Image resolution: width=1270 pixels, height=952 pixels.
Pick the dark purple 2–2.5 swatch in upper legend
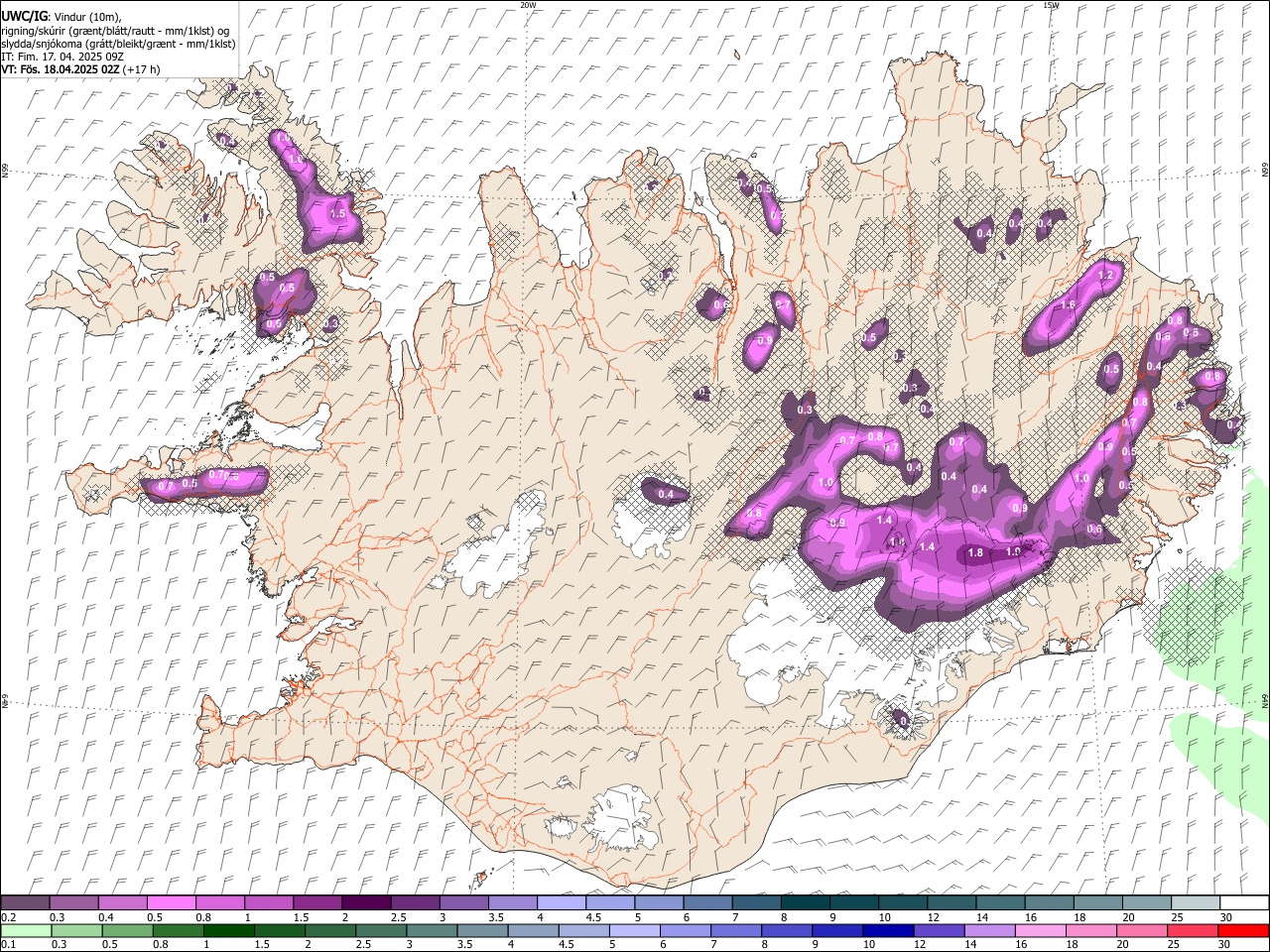coord(365,902)
